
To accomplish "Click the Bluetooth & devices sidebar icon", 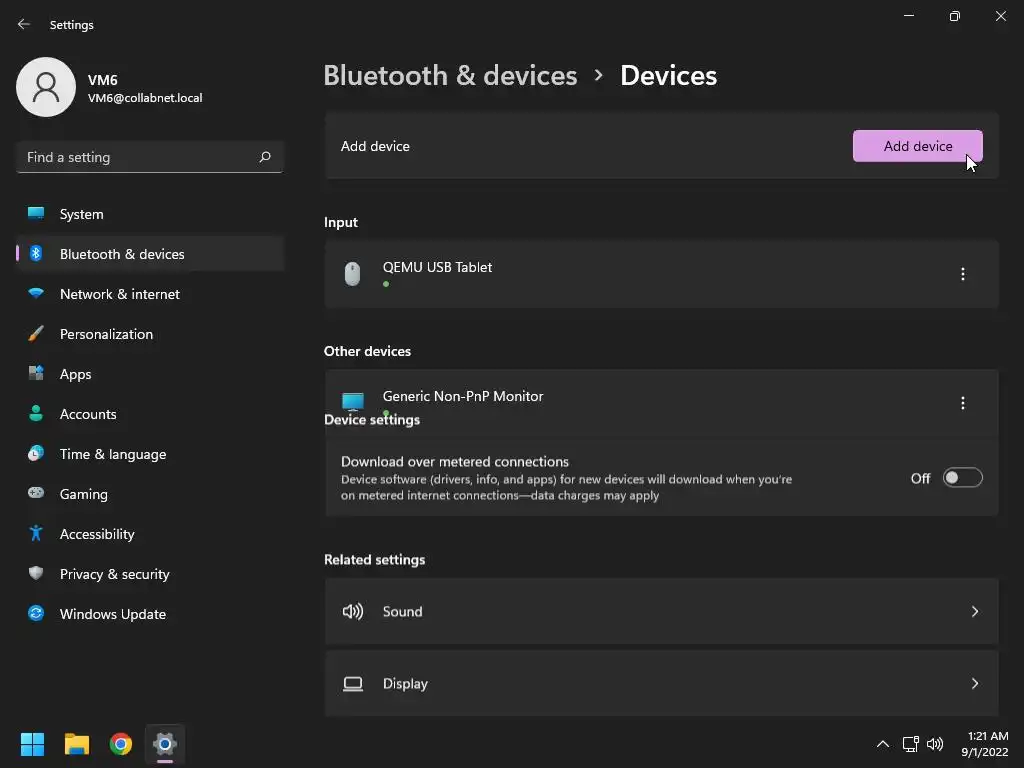I will point(36,254).
